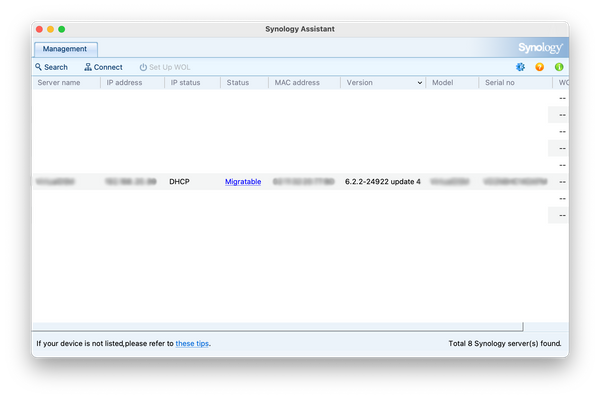Click the Set Up WOL power icon
Viewport: 600px width, 399px height.
coord(143,67)
